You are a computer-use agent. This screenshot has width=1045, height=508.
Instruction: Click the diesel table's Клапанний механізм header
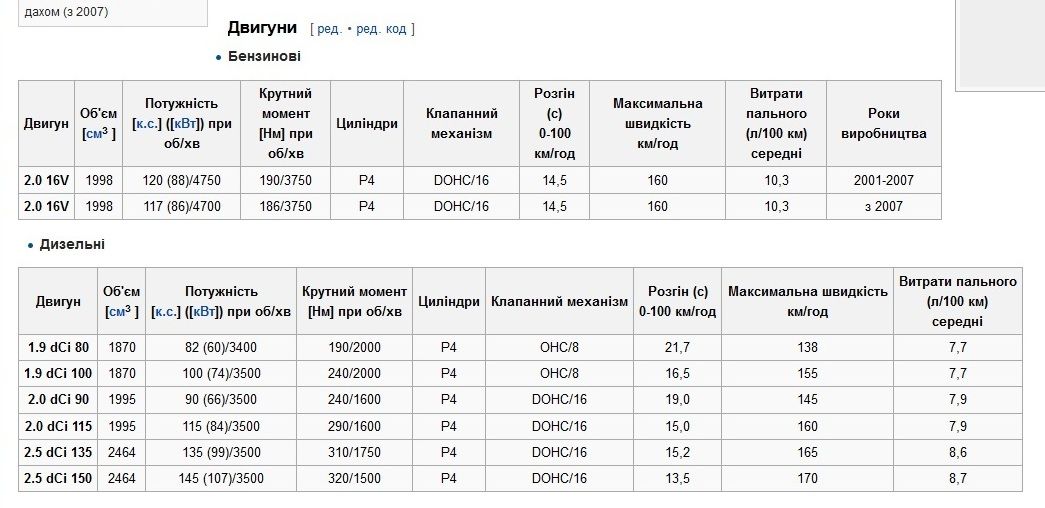point(559,302)
